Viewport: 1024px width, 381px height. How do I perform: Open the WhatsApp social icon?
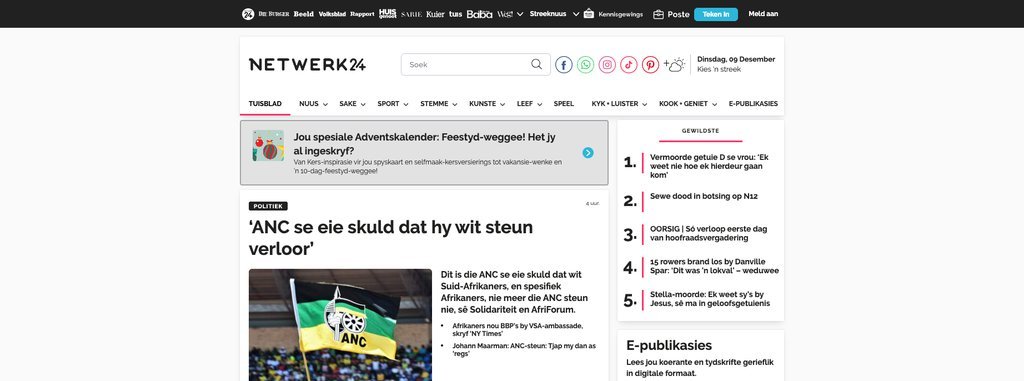[x=585, y=65]
